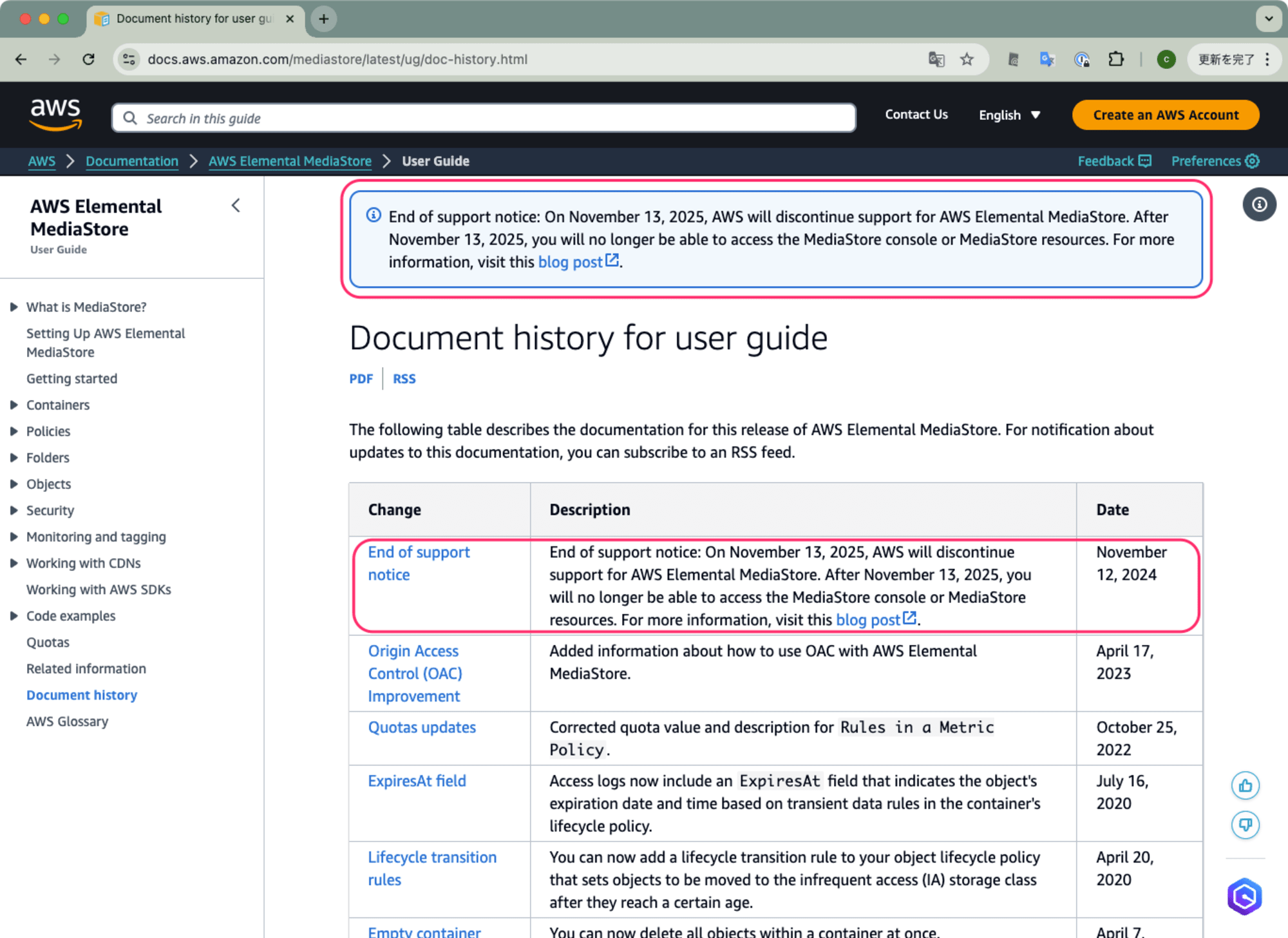The image size is (1288, 938).
Task: Open End of support notice link
Action: tap(419, 564)
